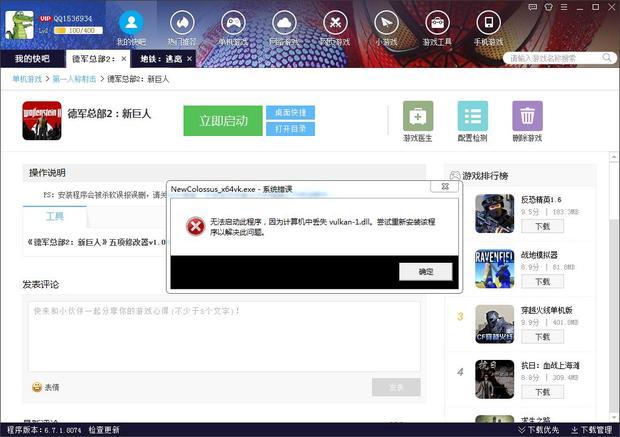This screenshot has height=437, width=620.
Task: Open the 表情 emoji picker
Action: (45, 387)
